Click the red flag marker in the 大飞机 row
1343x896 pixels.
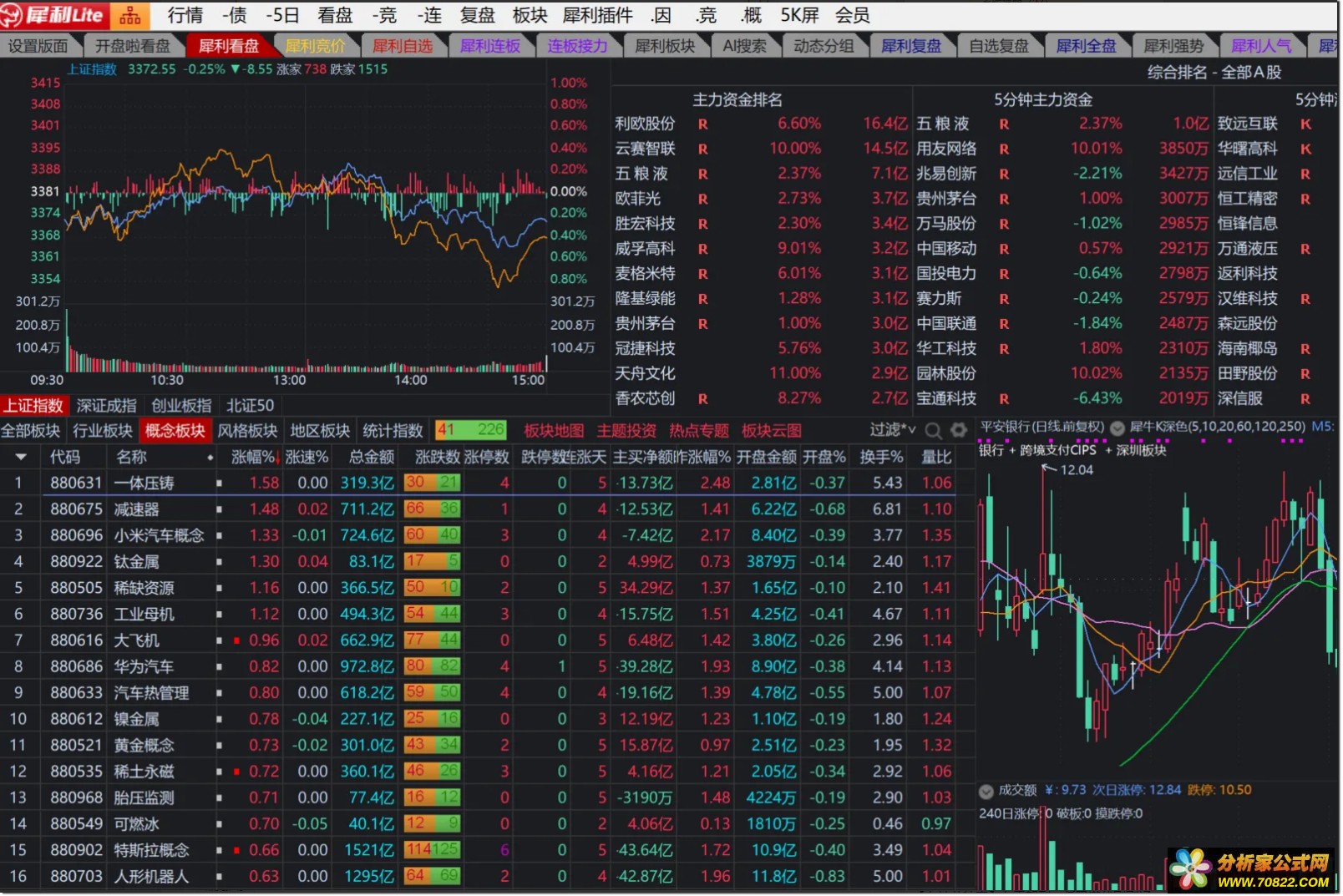click(x=237, y=640)
